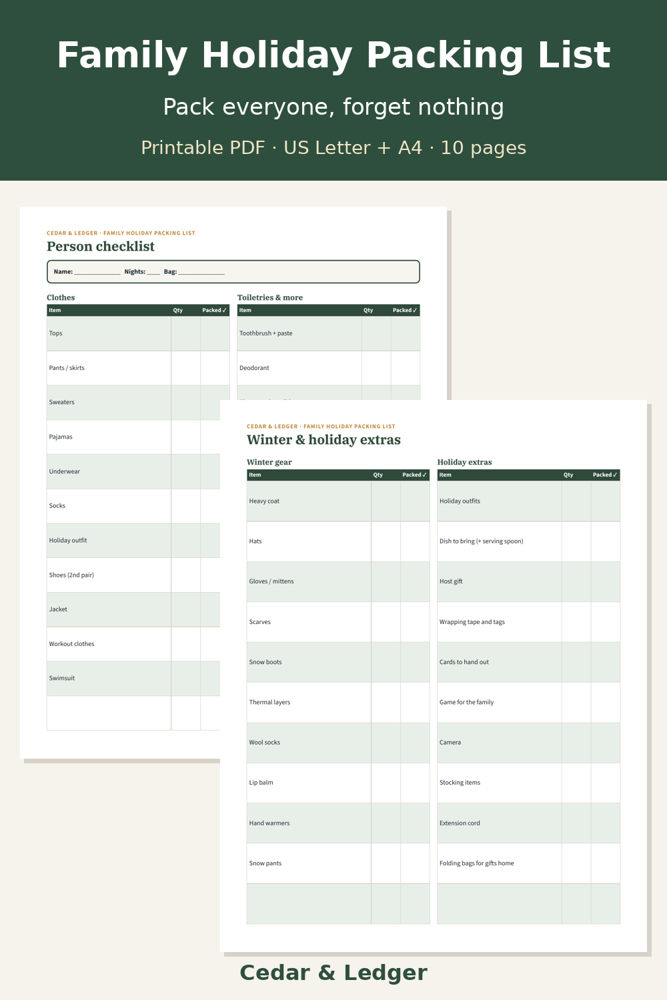Select the "Sweaters" row
The image size is (667, 1000).
133,402
